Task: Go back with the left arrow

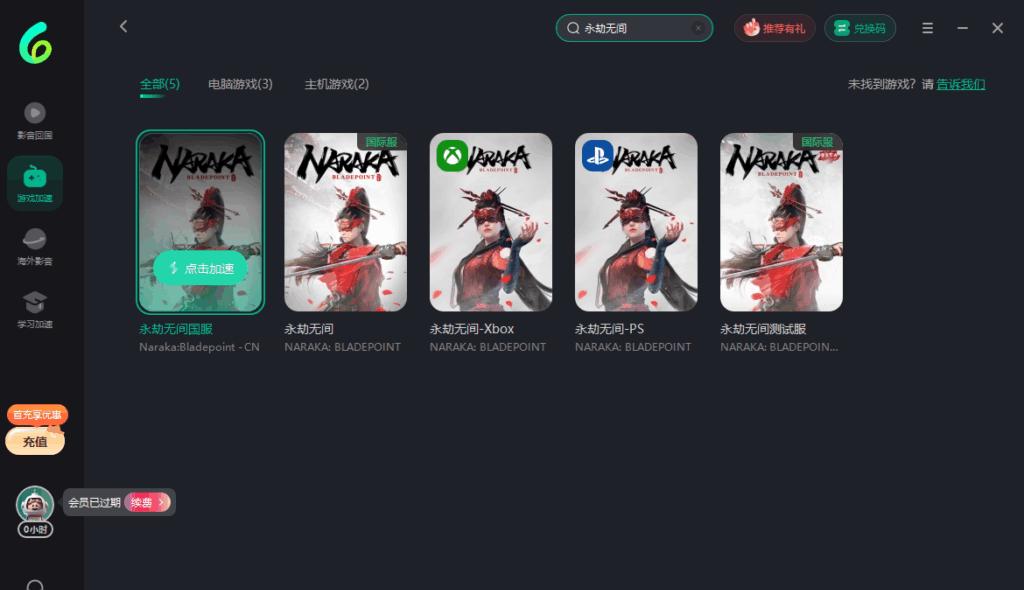Action: [123, 26]
